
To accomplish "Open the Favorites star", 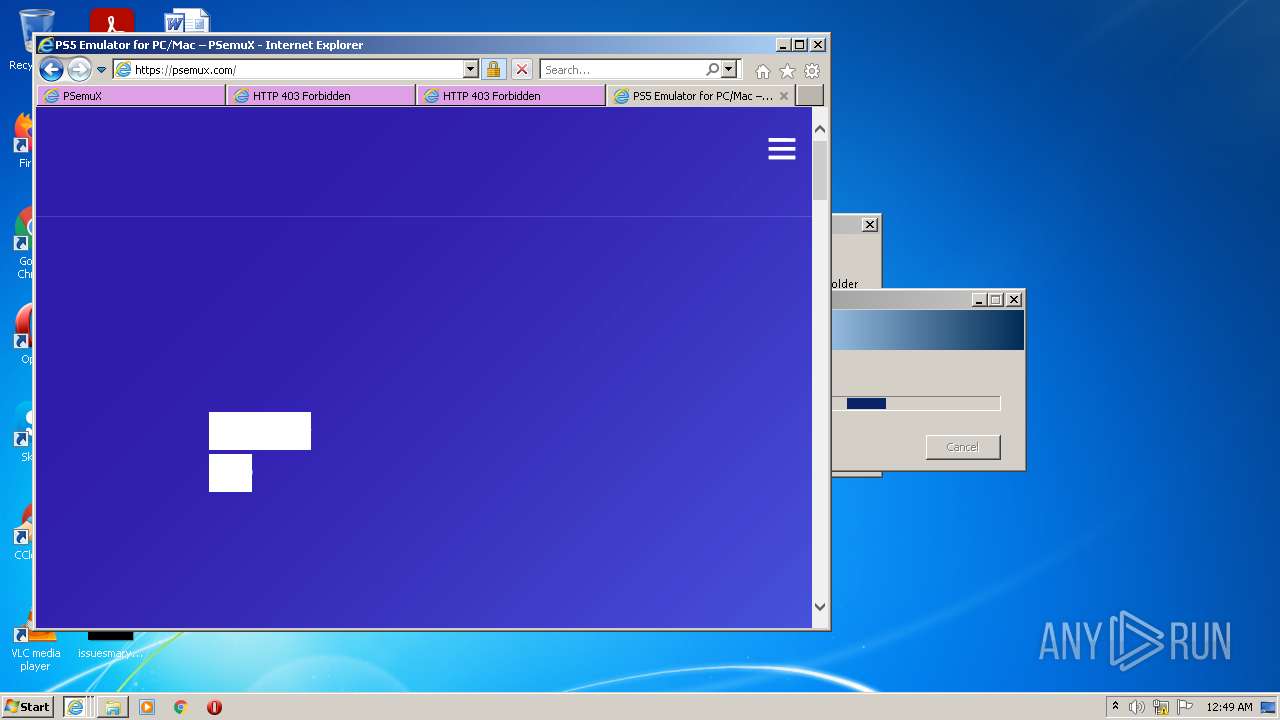I will point(787,71).
